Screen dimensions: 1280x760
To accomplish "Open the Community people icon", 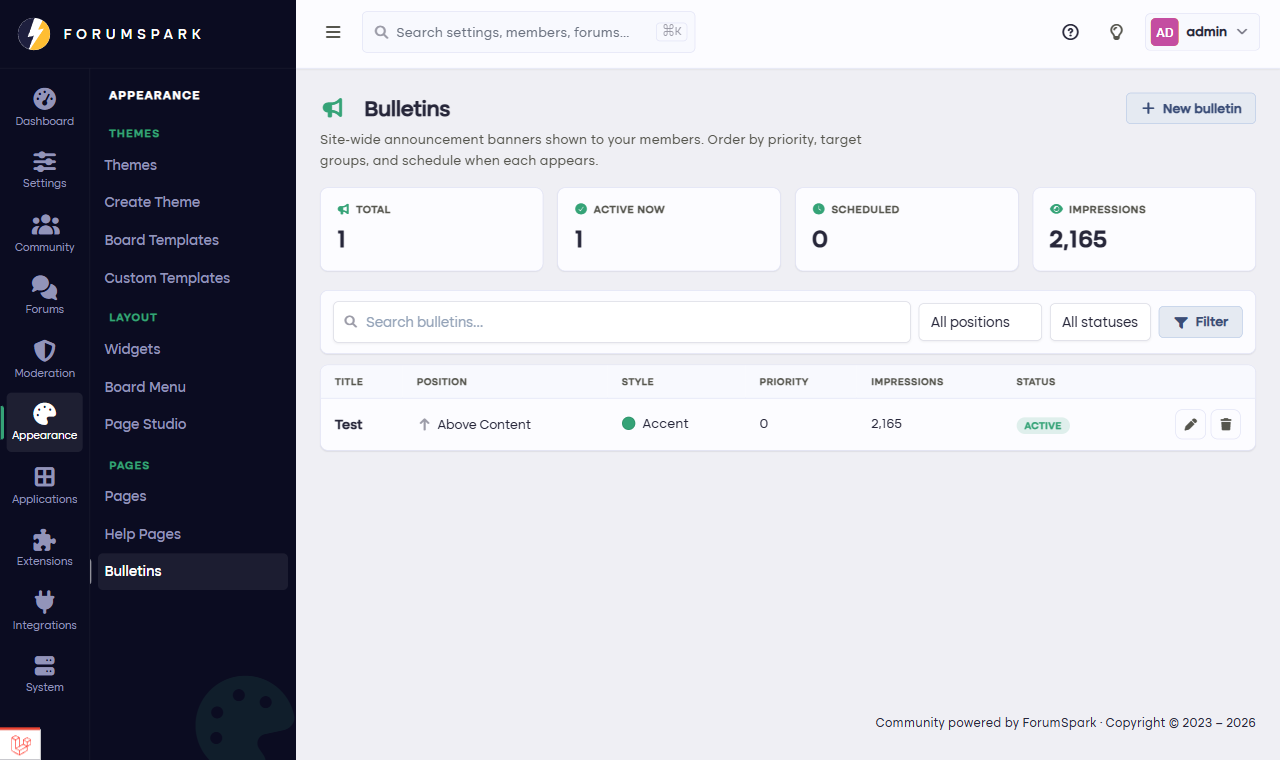I will [x=45, y=225].
